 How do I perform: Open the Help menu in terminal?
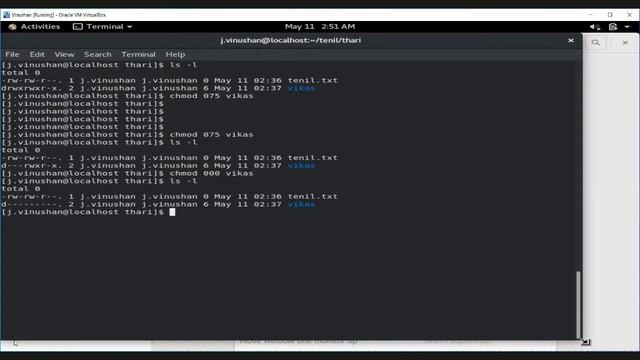tap(175, 54)
